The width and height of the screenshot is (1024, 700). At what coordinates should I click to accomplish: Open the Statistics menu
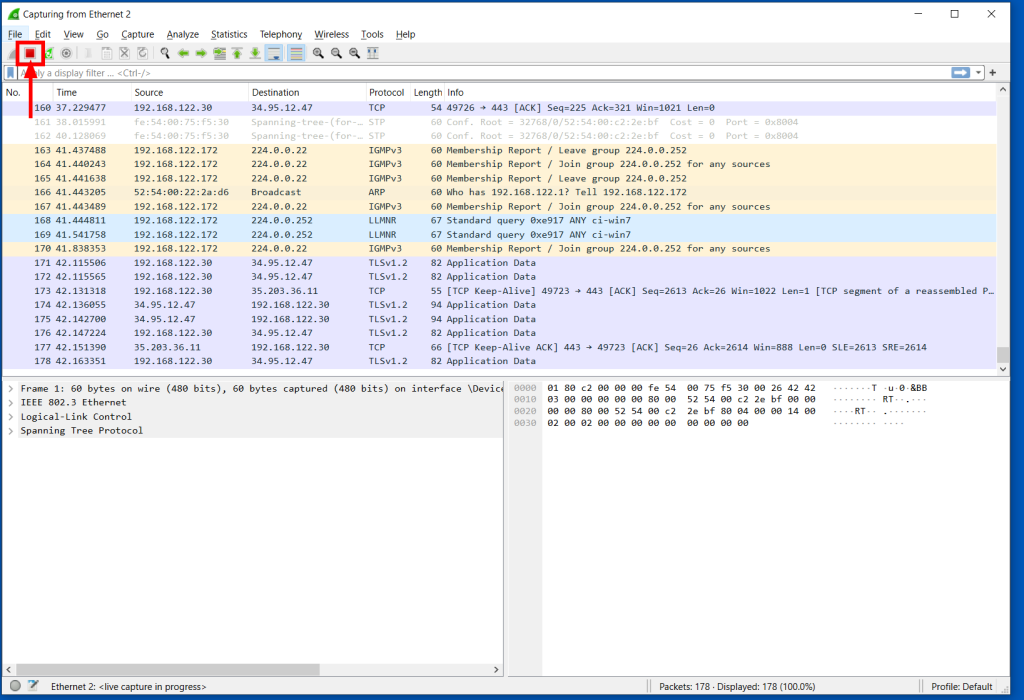pyautogui.click(x=229, y=34)
